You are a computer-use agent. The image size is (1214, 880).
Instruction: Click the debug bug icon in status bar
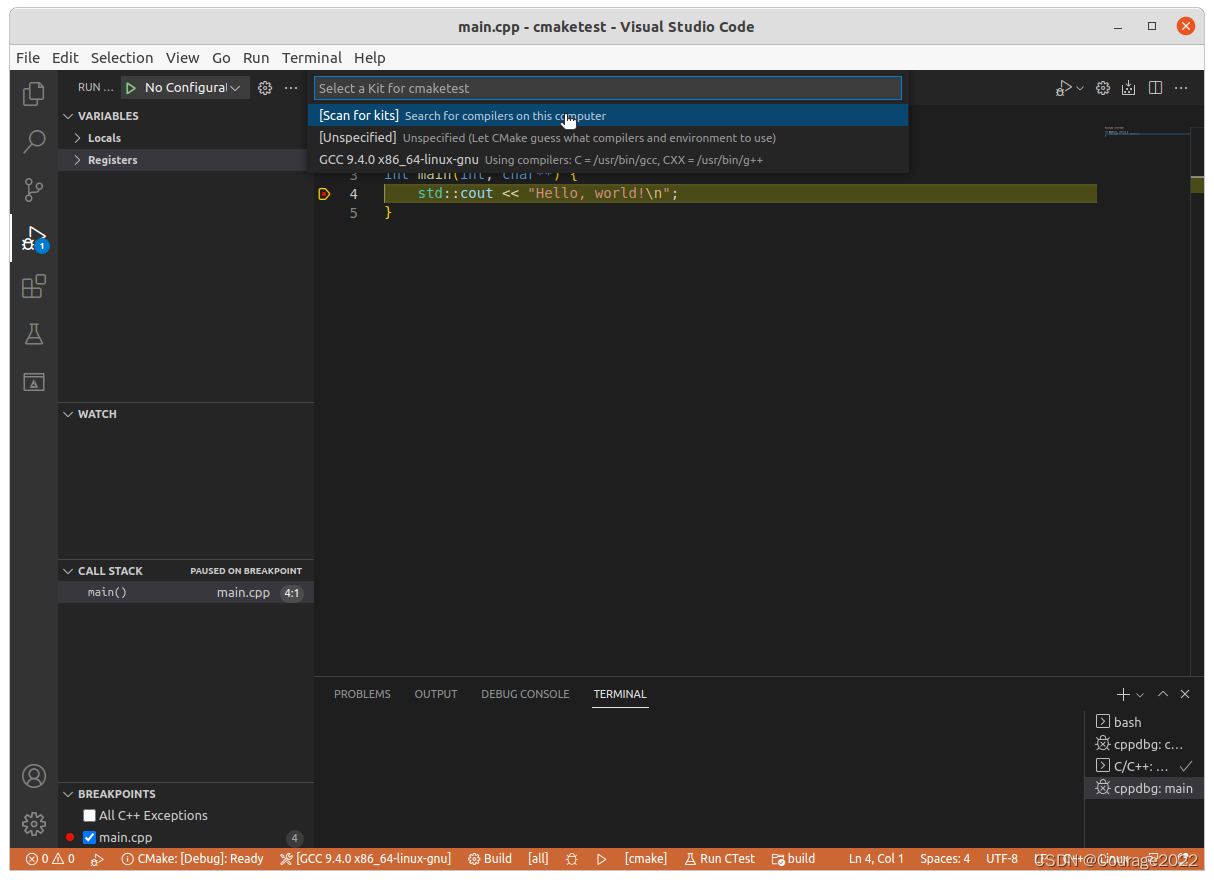pos(572,859)
